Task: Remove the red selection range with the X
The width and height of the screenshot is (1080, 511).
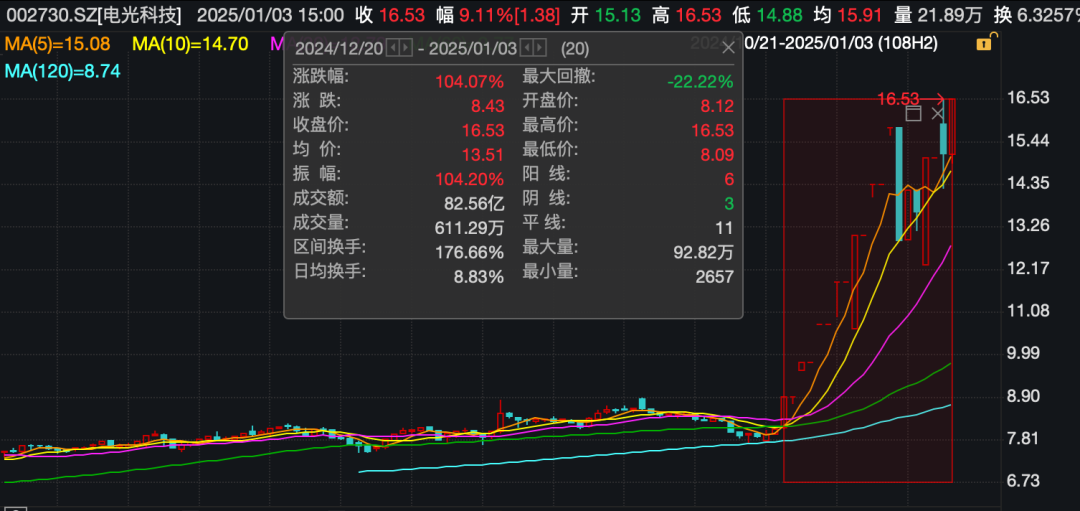Action: pyautogui.click(x=937, y=114)
